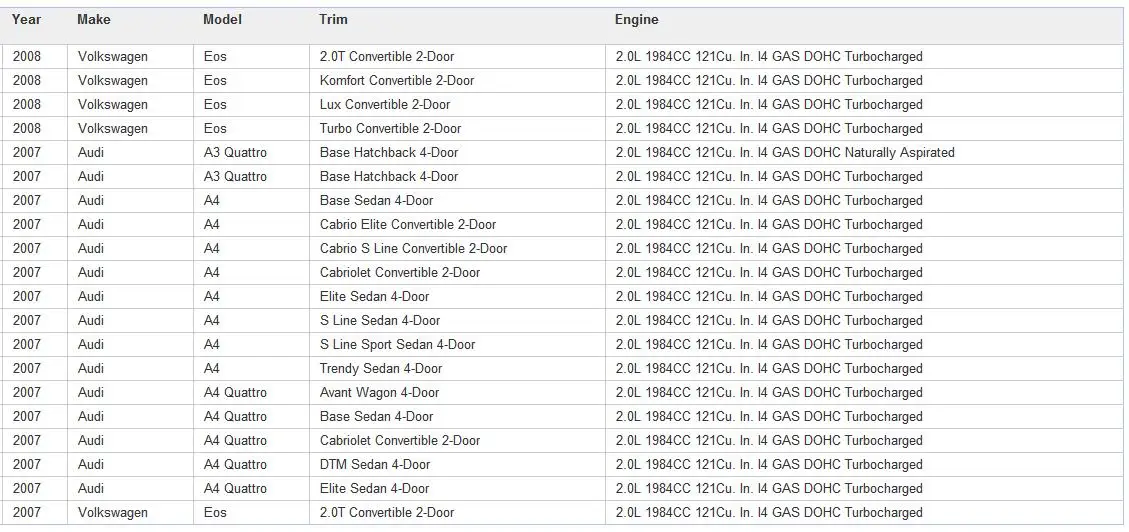This screenshot has width=1129, height=532.
Task: Click the Turbo Convertible 2-Door trim cell
Action: [390, 129]
